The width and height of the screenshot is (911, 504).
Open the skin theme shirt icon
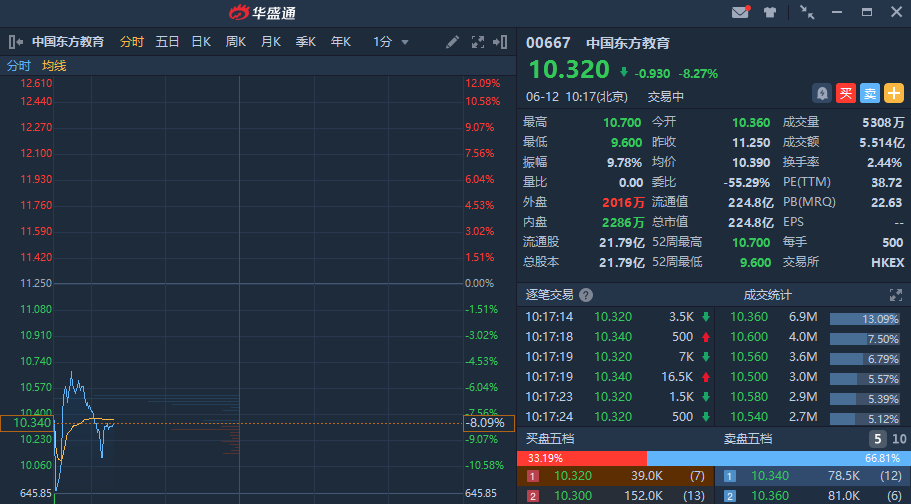coord(770,12)
